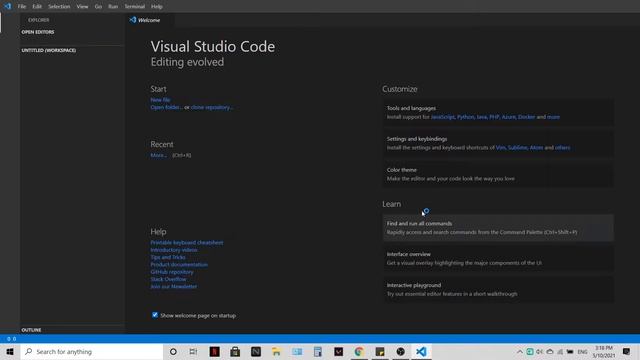Open Sticky Notes from the taskbar
Image resolution: width=640 pixels, height=360 pixels.
380,351
